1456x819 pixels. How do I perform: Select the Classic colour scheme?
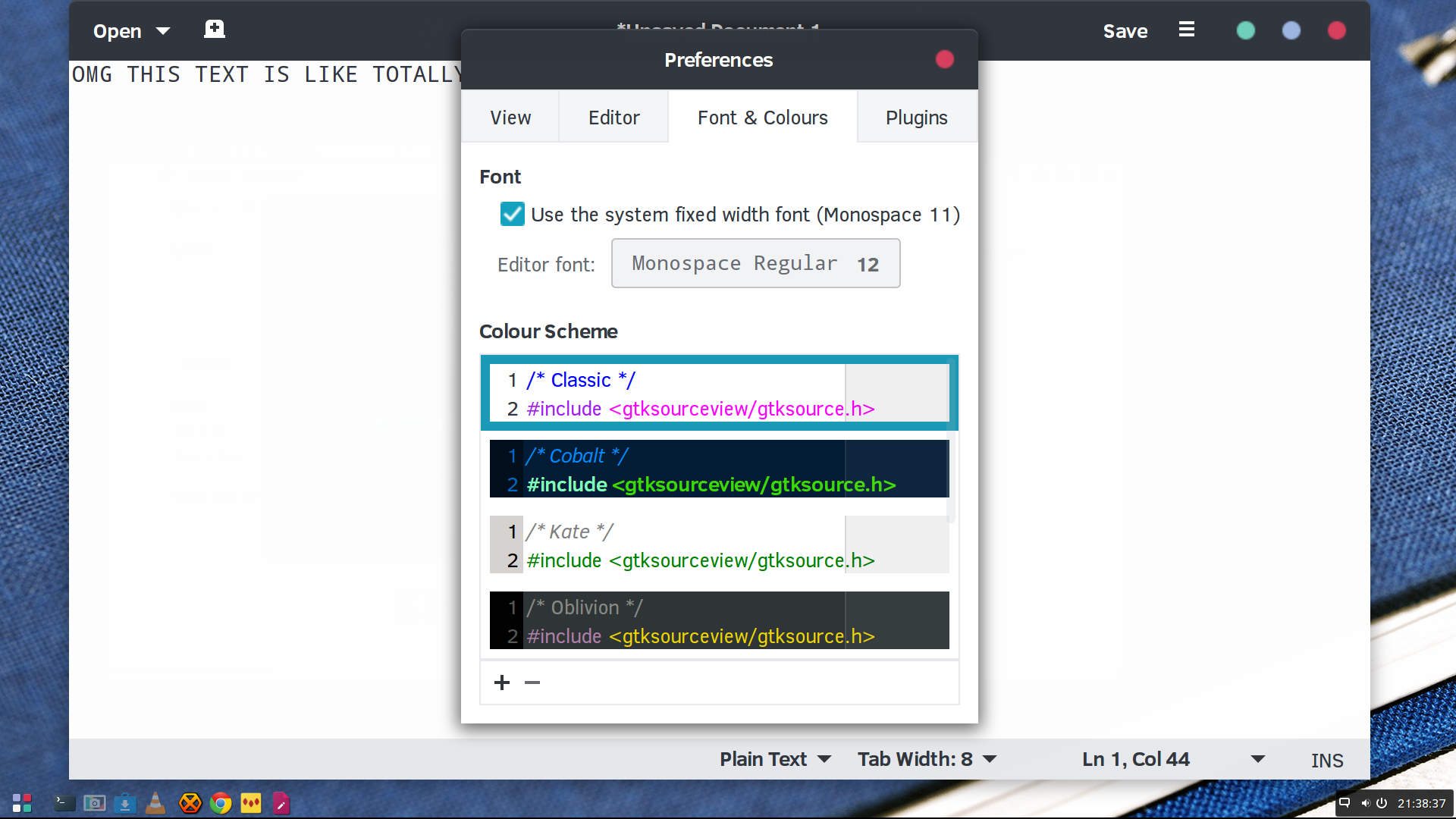point(719,393)
